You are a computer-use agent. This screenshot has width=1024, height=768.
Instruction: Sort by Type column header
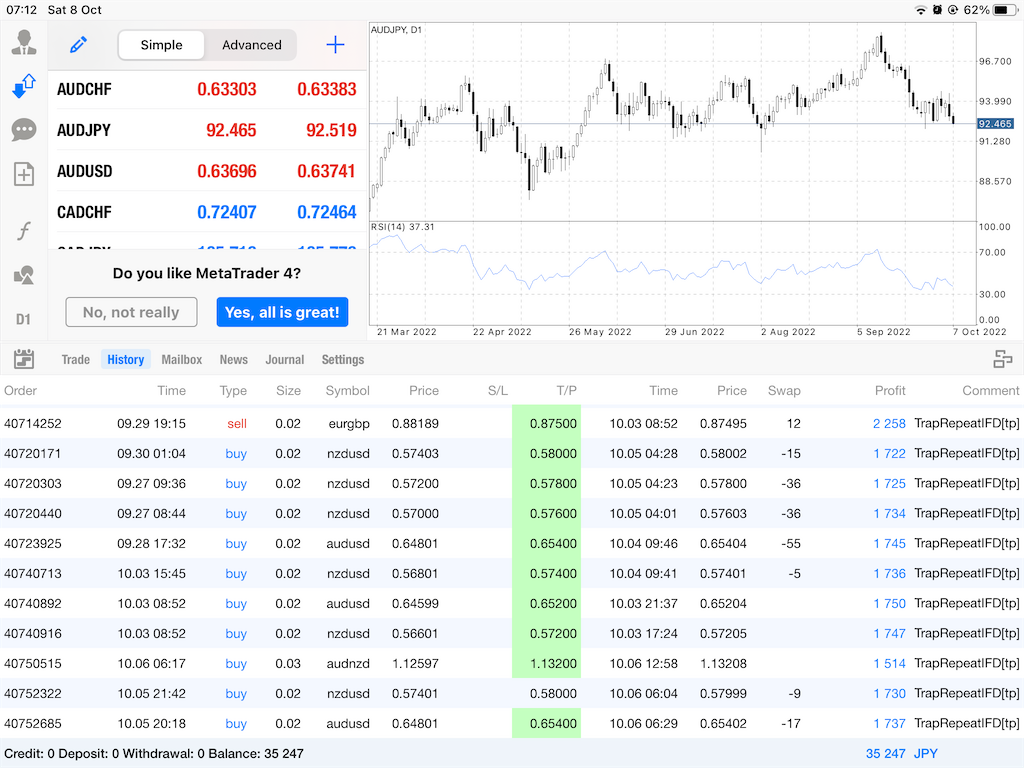pos(233,391)
